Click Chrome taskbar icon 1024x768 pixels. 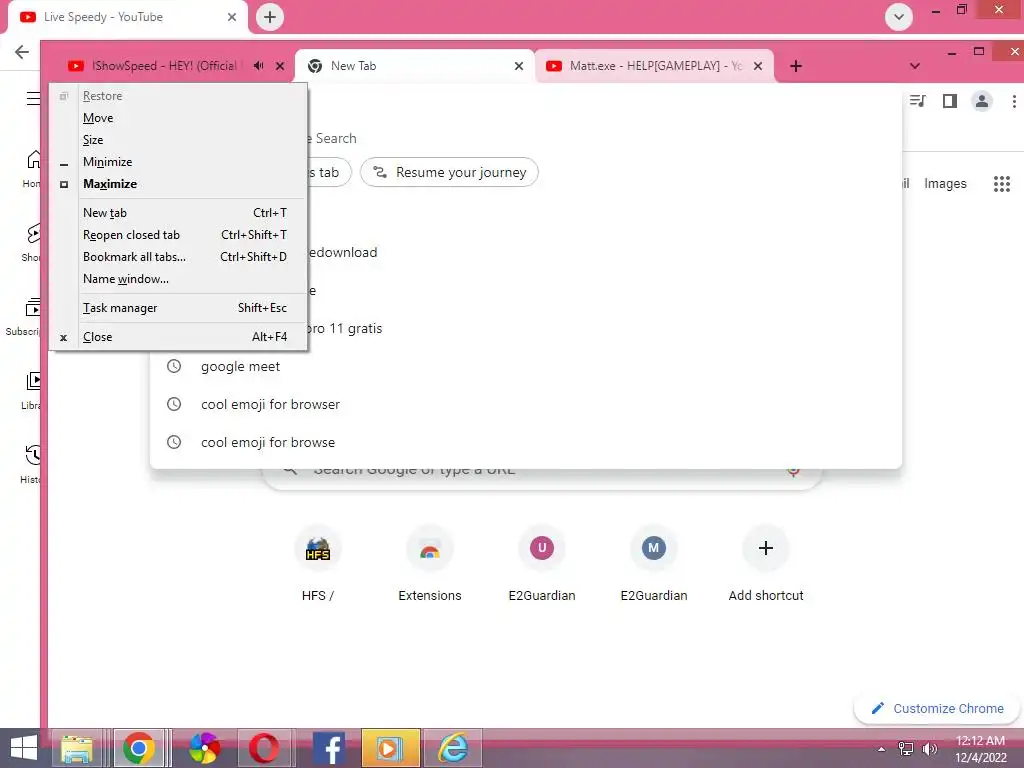pos(139,748)
